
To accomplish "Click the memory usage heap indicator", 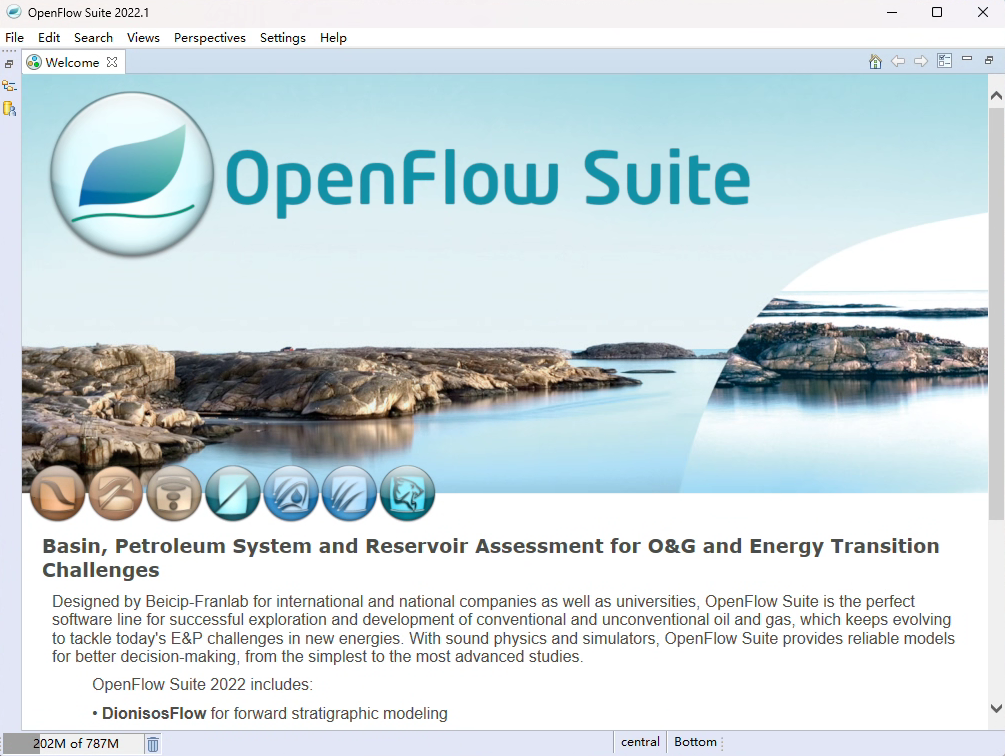I will (72, 744).
